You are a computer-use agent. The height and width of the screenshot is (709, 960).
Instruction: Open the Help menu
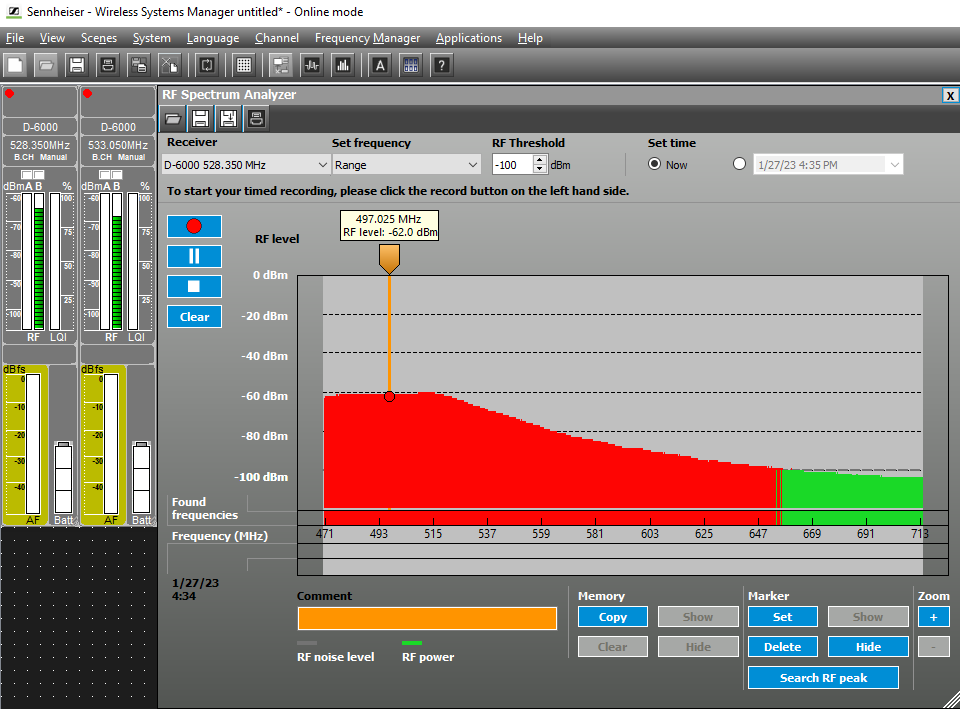pyautogui.click(x=530, y=38)
